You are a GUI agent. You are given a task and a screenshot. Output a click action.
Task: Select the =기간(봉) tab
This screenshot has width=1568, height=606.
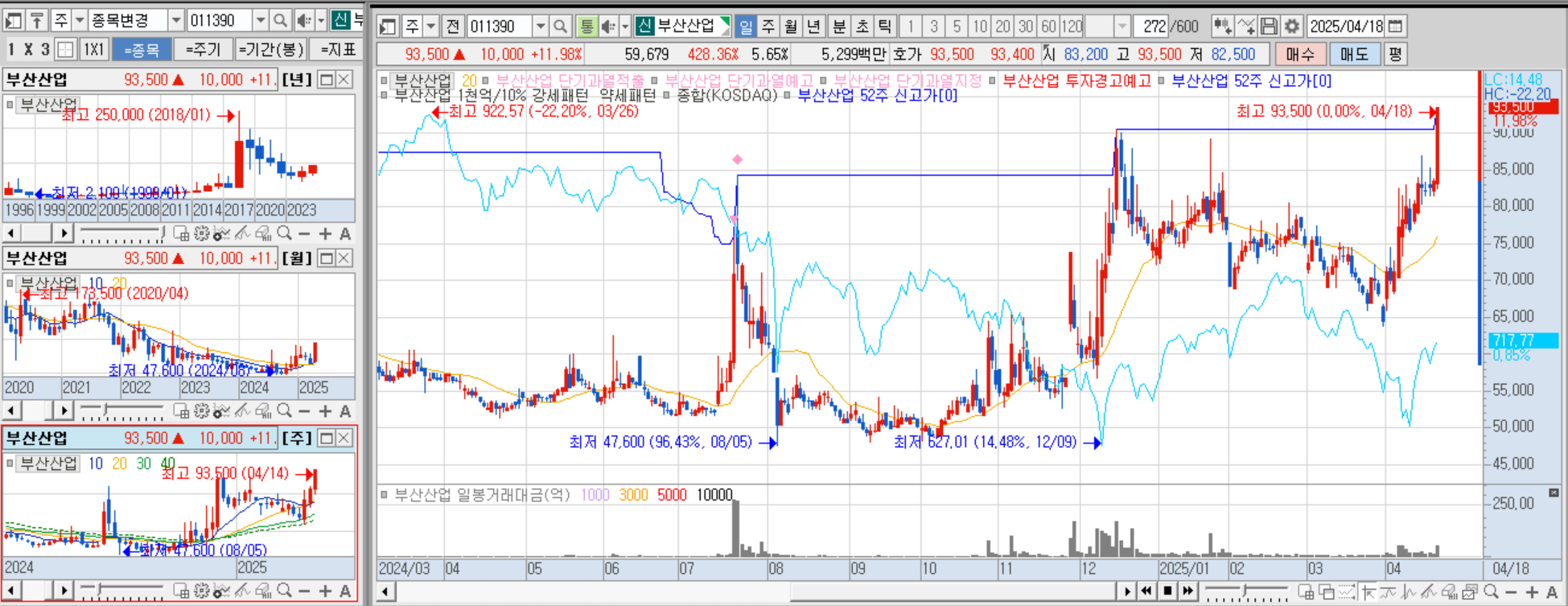[271, 50]
